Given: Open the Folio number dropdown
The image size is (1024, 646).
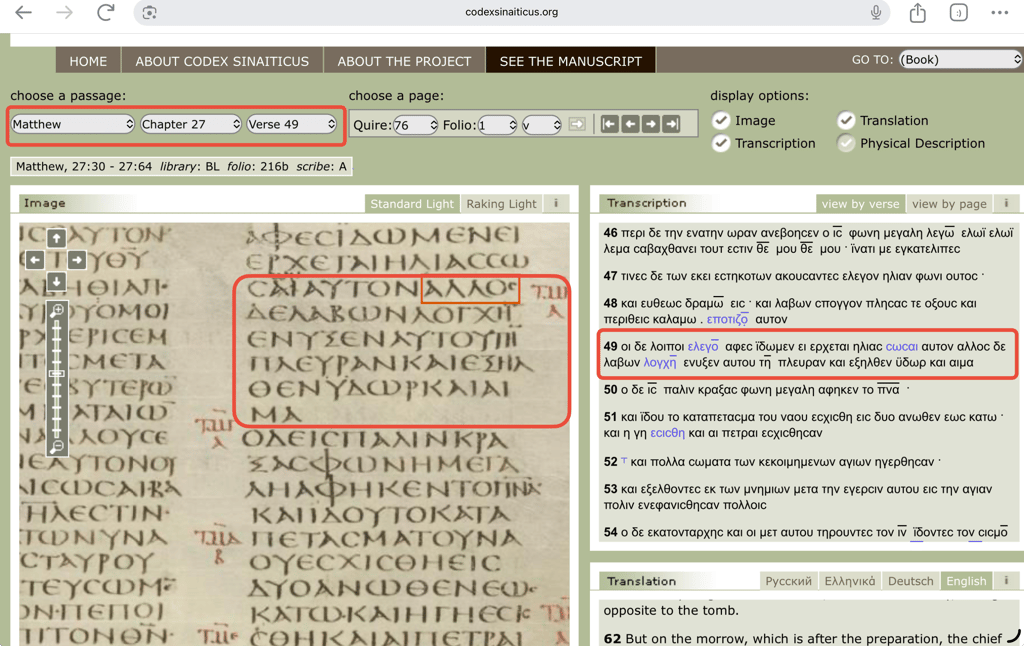Looking at the screenshot, I should (x=498, y=125).
